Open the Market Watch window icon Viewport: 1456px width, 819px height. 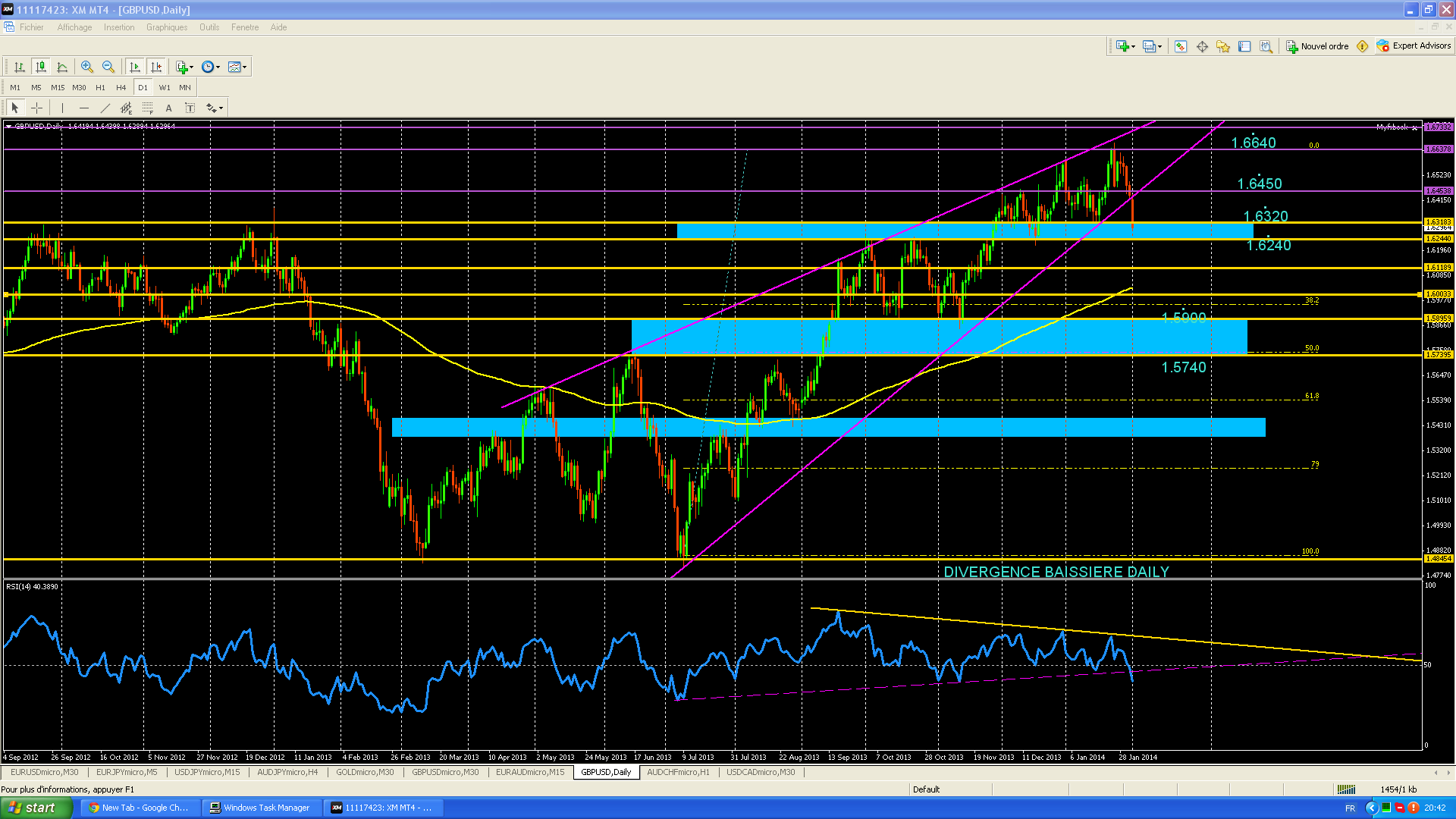pyautogui.click(x=1181, y=46)
